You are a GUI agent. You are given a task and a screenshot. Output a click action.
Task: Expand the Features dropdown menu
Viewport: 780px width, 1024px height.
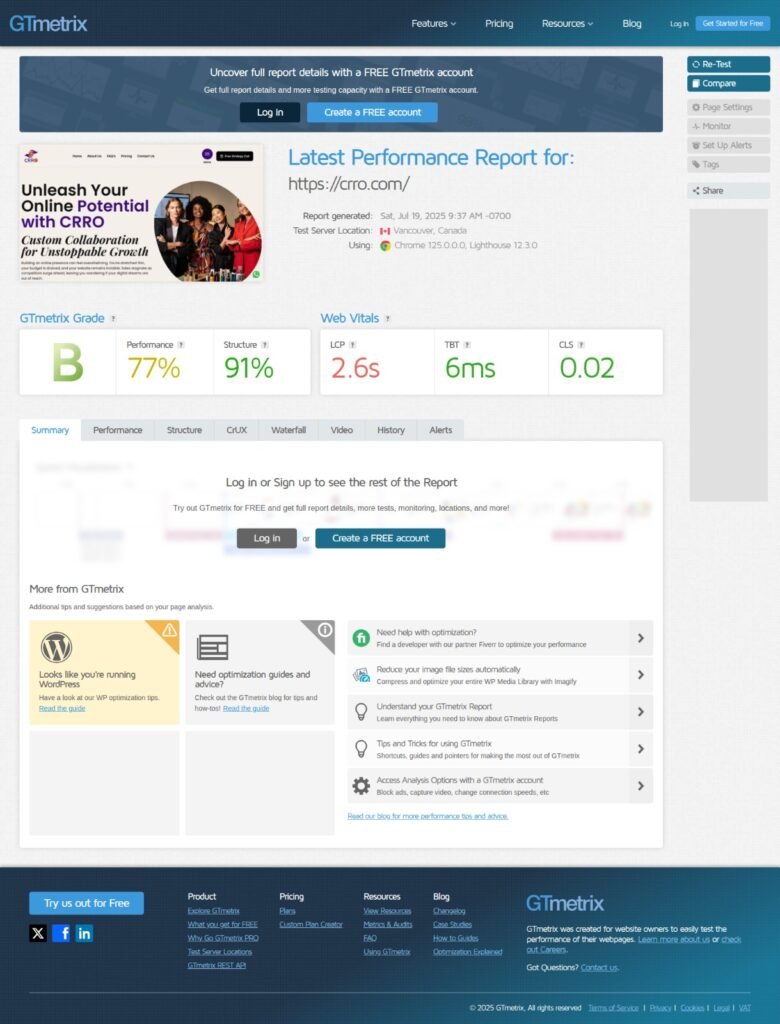[x=433, y=23]
